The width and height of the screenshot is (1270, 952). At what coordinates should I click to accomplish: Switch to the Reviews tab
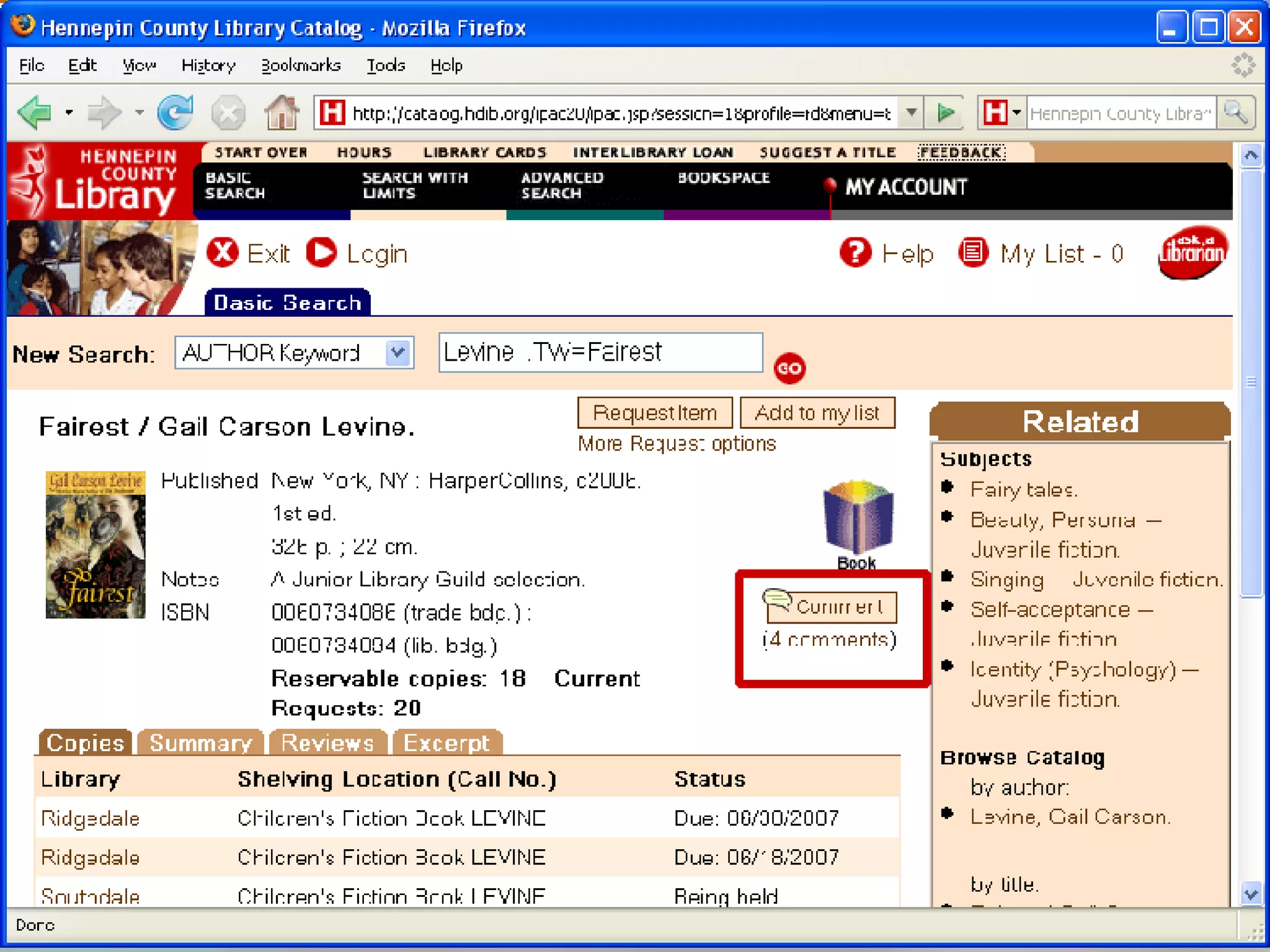(x=327, y=743)
